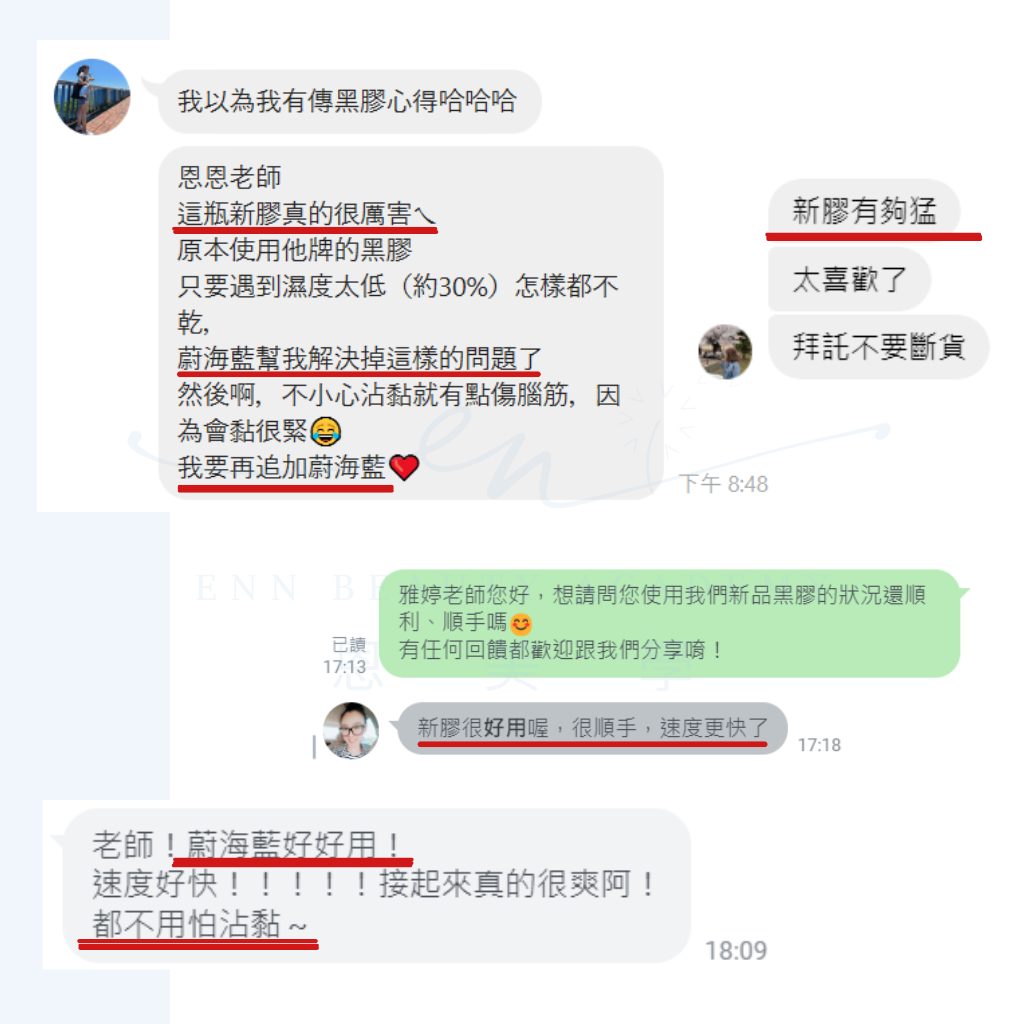
Task: Open the round avatar beside 拜託不要斷貨
Action: 725,351
